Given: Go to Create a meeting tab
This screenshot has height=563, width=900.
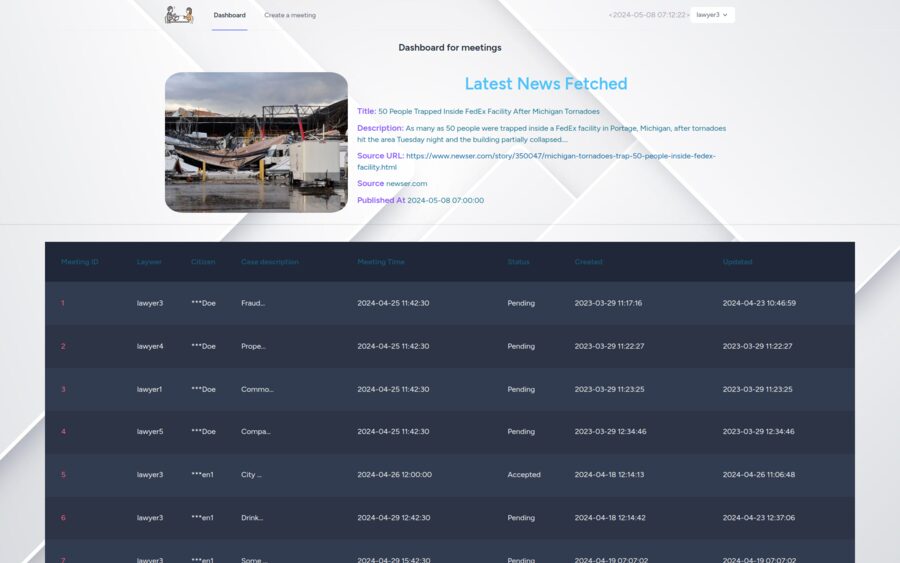Looking at the screenshot, I should pos(290,15).
